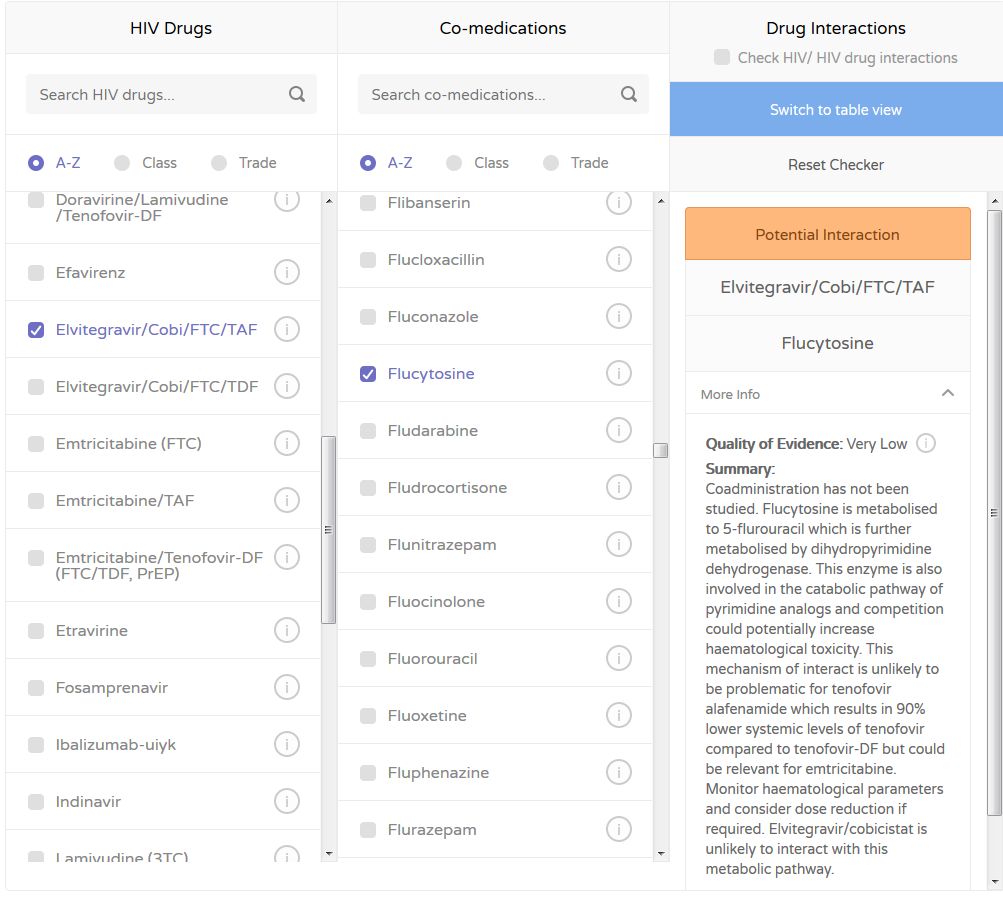The image size is (1003, 905).
Task: Collapse the More Info section chevron
Action: tap(948, 394)
